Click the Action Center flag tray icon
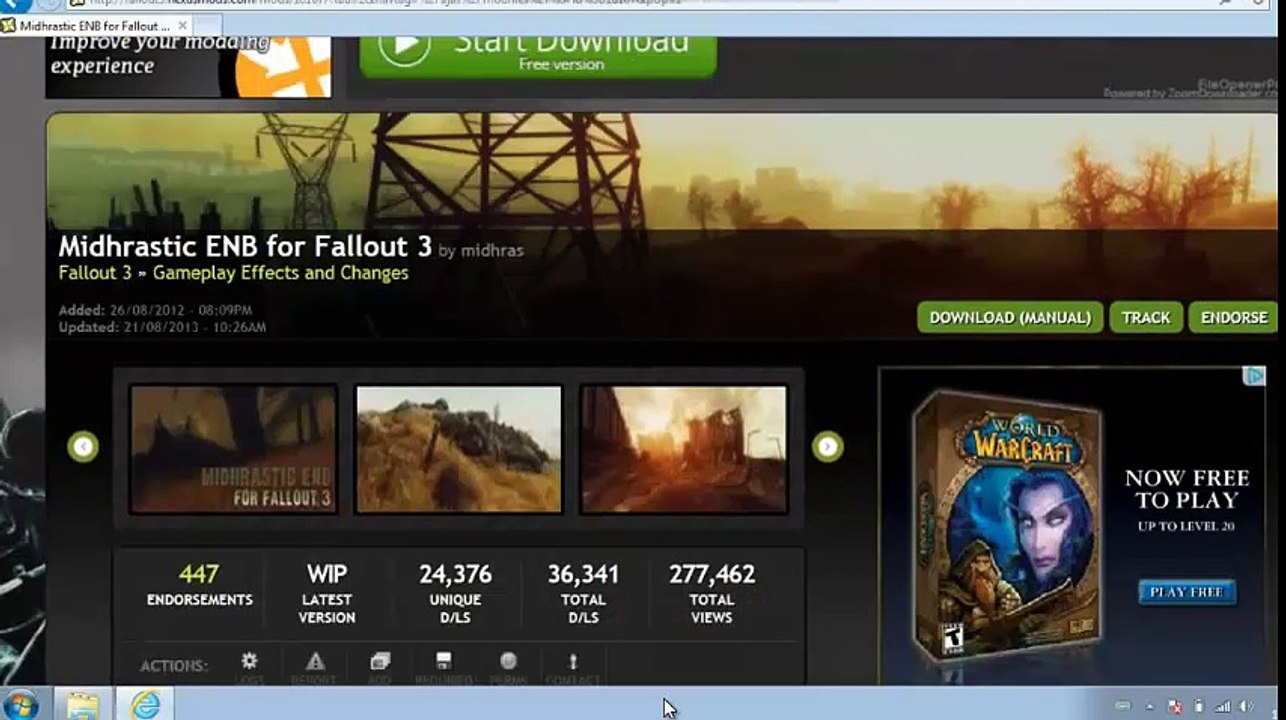Screen dimensions: 1286x720 point(1175,706)
